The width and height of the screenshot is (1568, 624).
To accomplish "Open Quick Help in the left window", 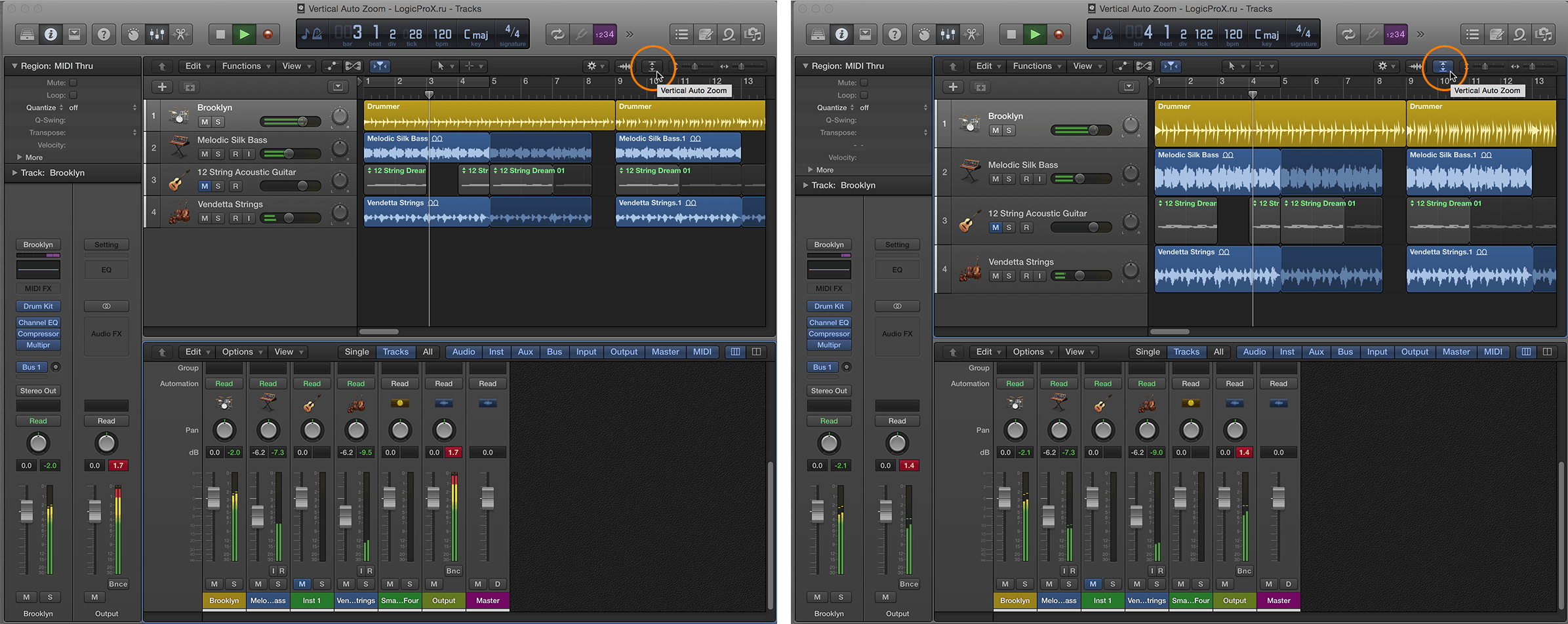I will pos(104,34).
